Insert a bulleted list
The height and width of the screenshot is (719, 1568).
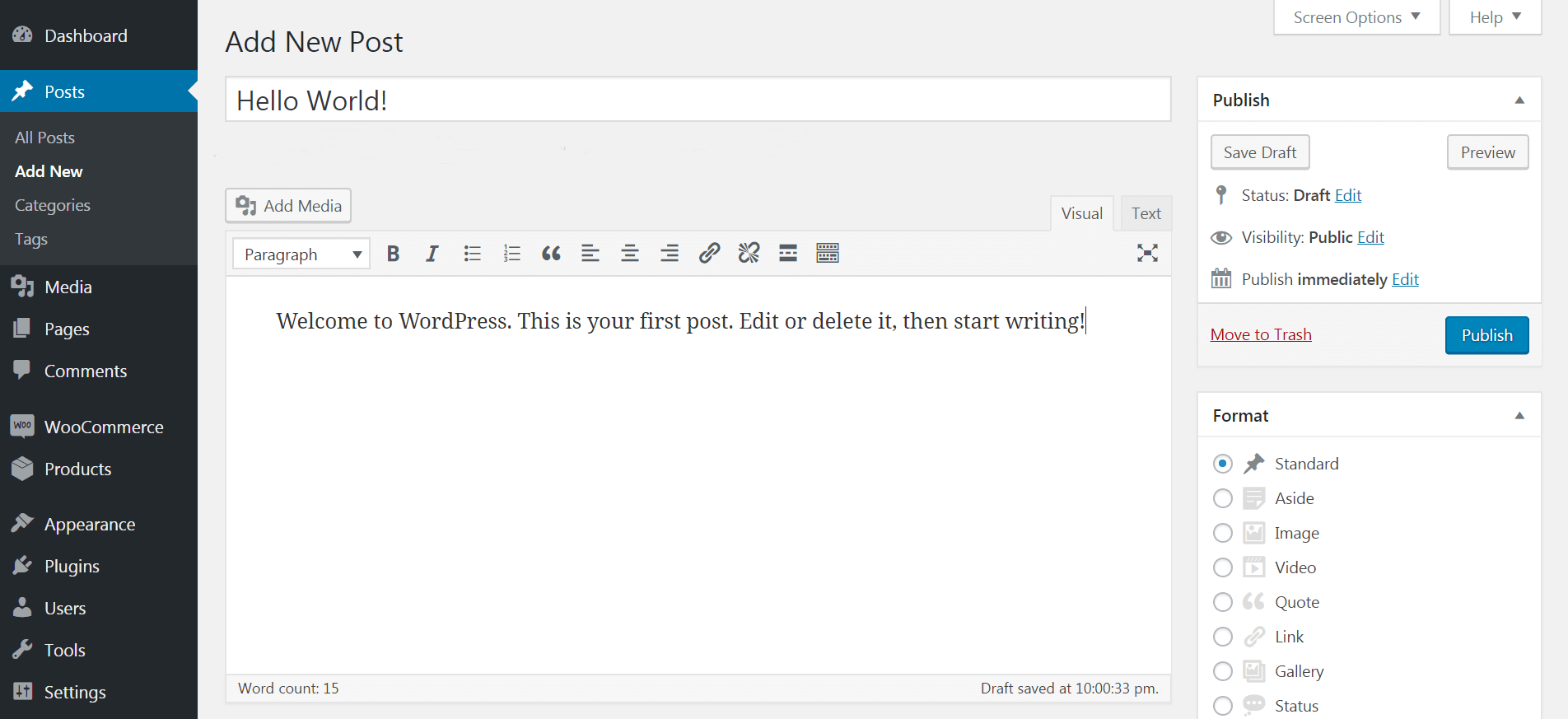point(472,254)
